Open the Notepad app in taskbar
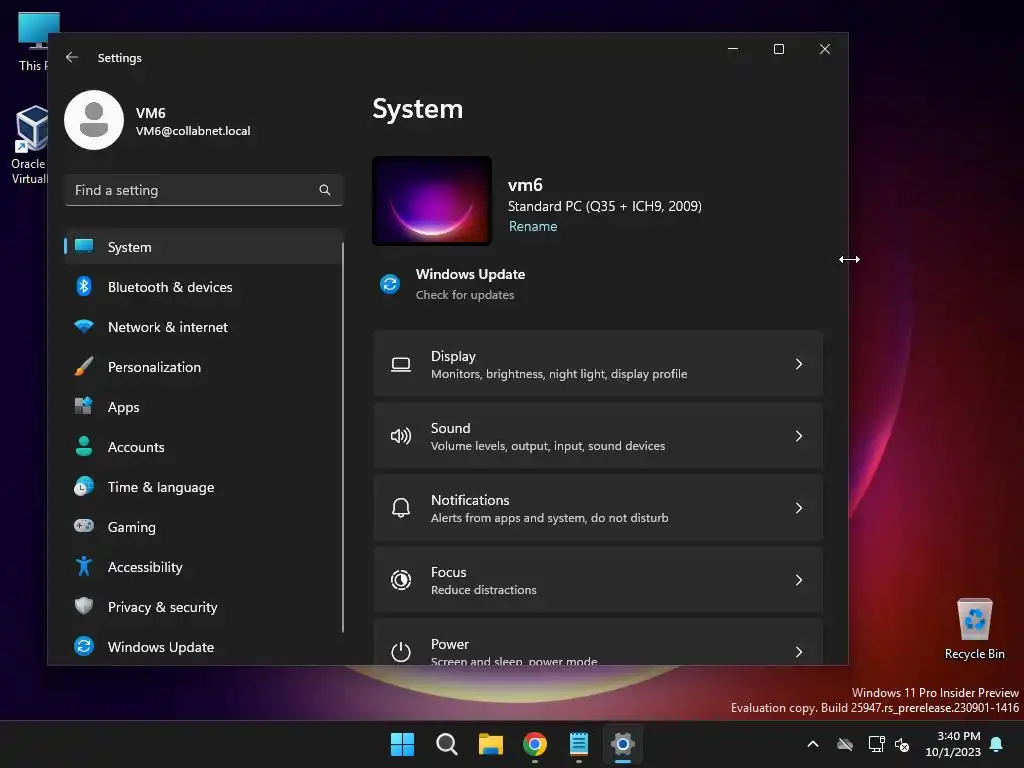The height and width of the screenshot is (768, 1024). (579, 744)
